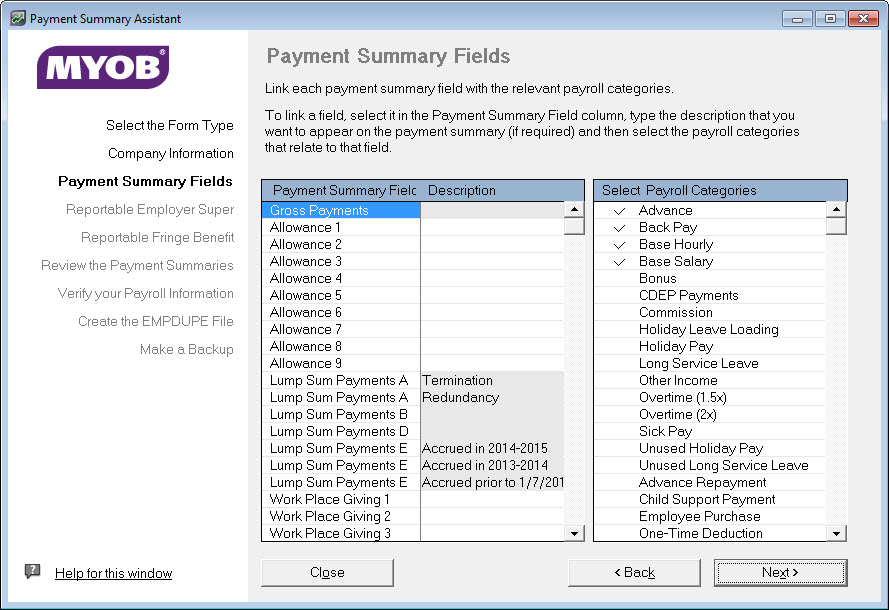Close the assistant with the Close button
Viewport: 889px width, 610px height.
pyautogui.click(x=325, y=572)
